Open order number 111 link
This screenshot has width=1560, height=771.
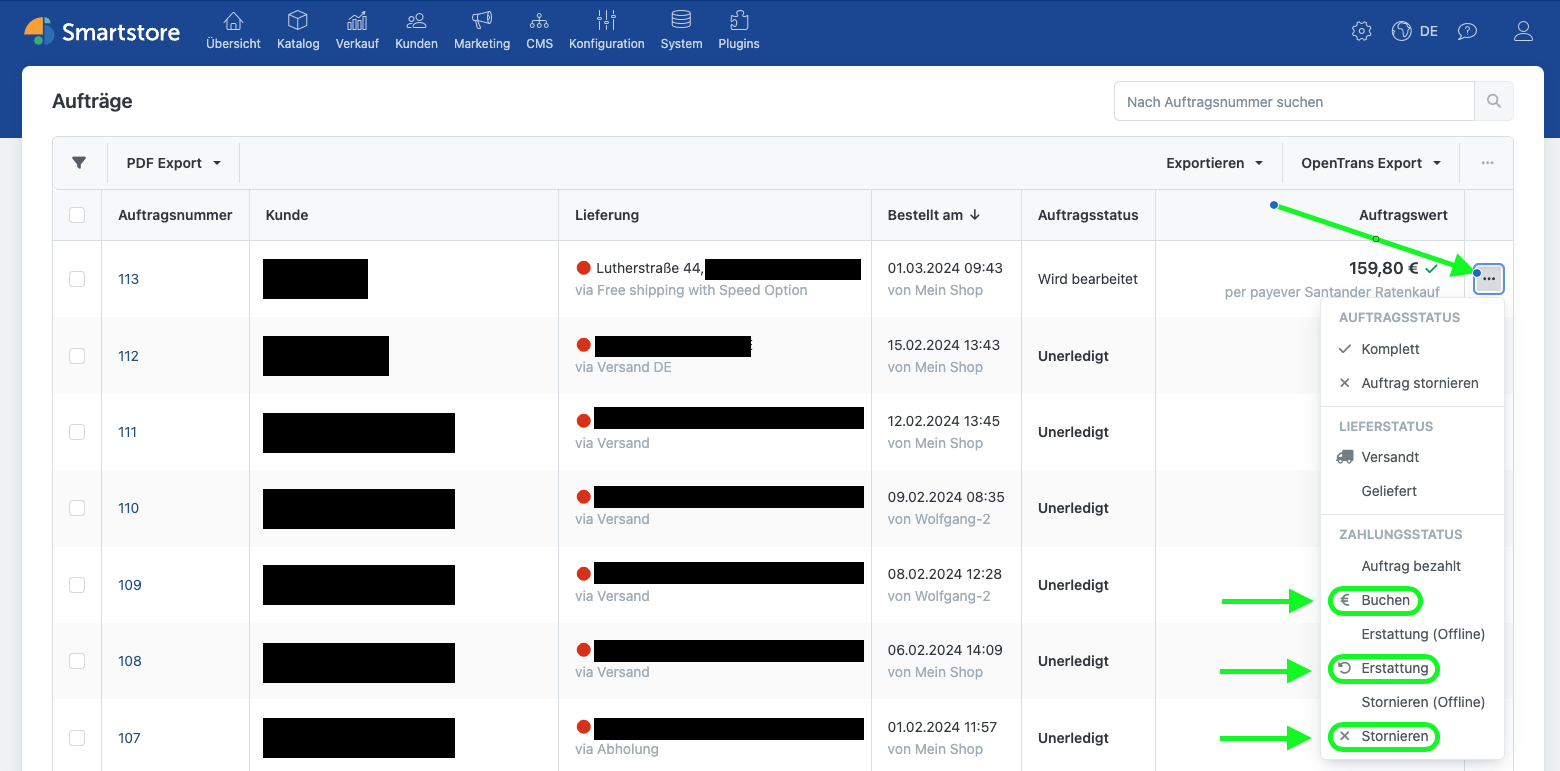pyautogui.click(x=127, y=432)
